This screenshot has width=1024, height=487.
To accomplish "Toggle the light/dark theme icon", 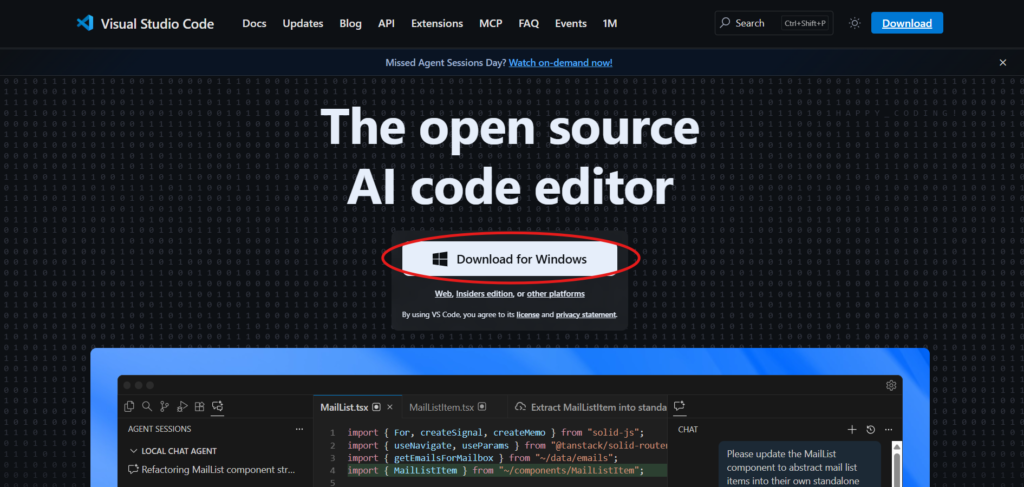I will tap(853, 23).
